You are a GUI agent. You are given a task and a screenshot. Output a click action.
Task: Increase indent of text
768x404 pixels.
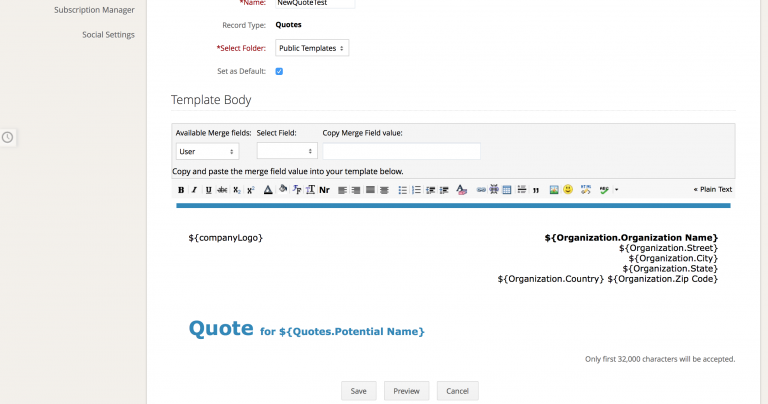[x=444, y=190]
